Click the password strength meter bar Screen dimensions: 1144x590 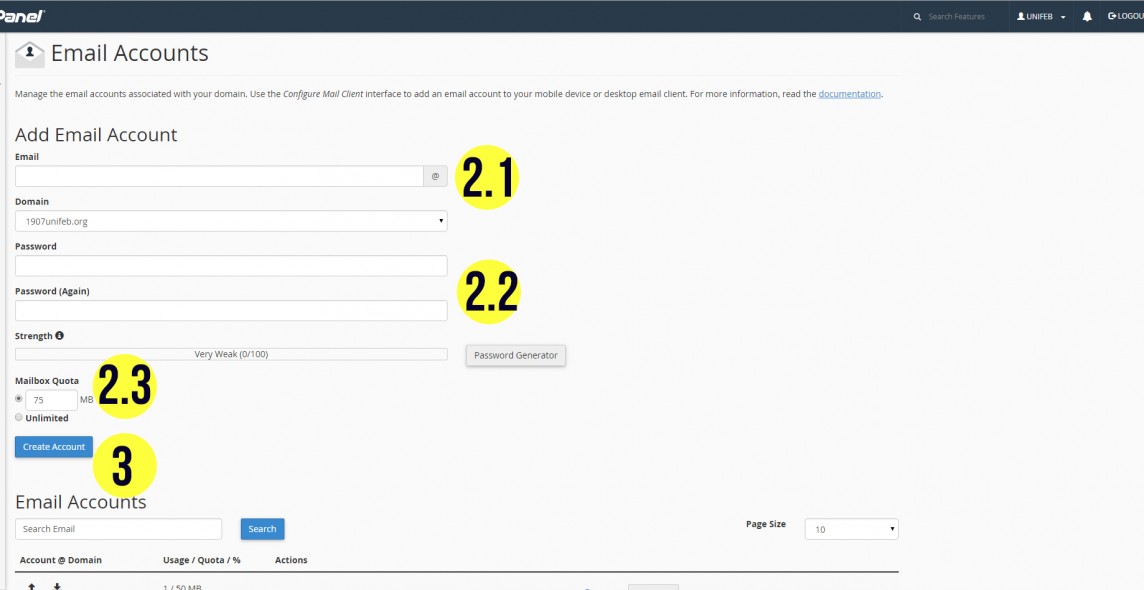pos(231,354)
